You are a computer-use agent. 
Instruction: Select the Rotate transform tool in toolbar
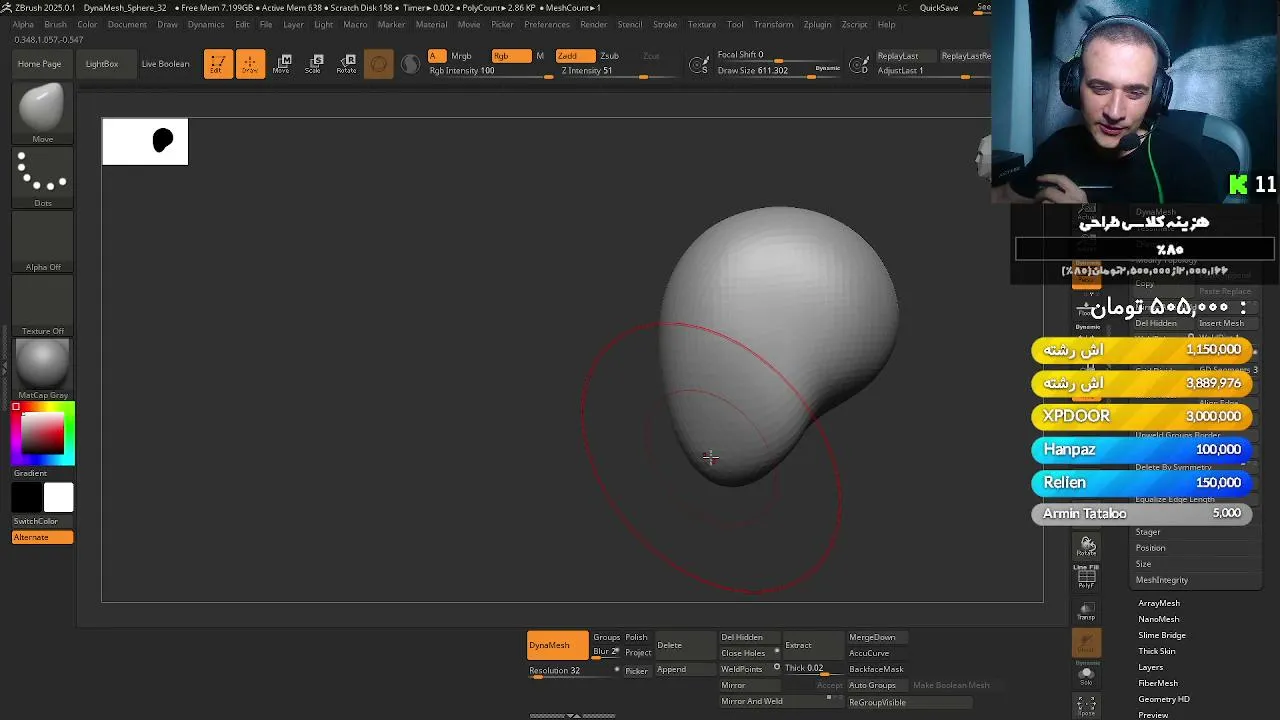(346, 64)
